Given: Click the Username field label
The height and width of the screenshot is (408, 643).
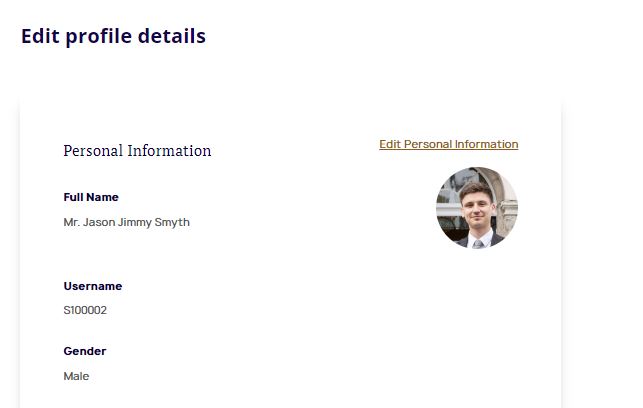Looking at the screenshot, I should coord(92,286).
